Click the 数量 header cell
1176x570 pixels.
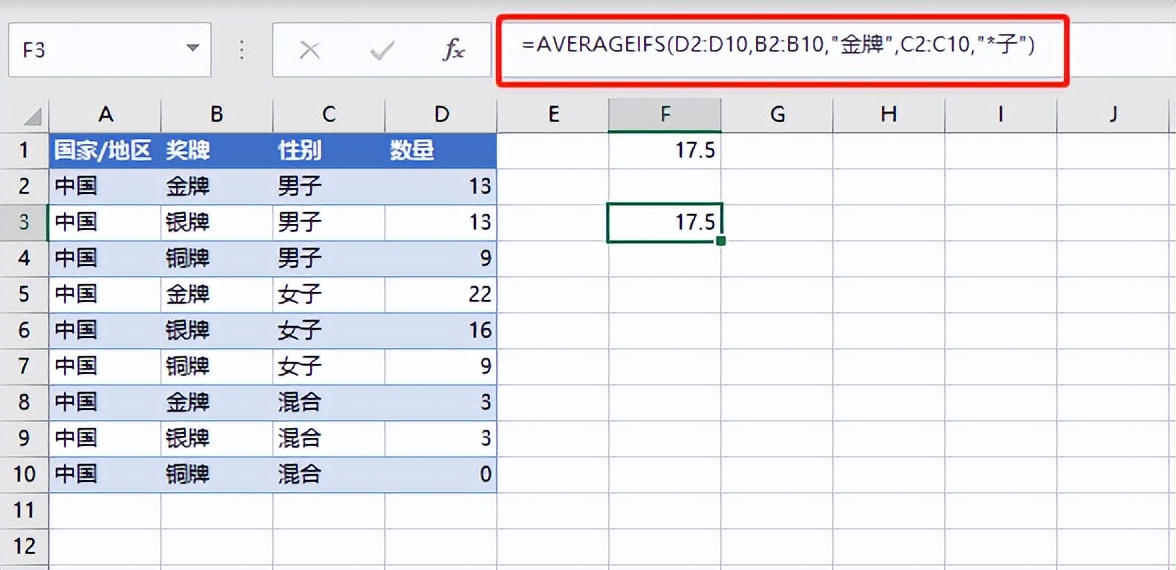pos(441,151)
